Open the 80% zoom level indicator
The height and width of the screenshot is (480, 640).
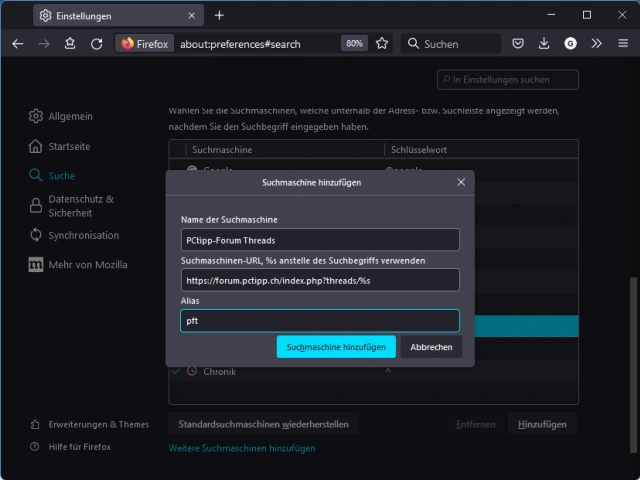[x=354, y=44]
